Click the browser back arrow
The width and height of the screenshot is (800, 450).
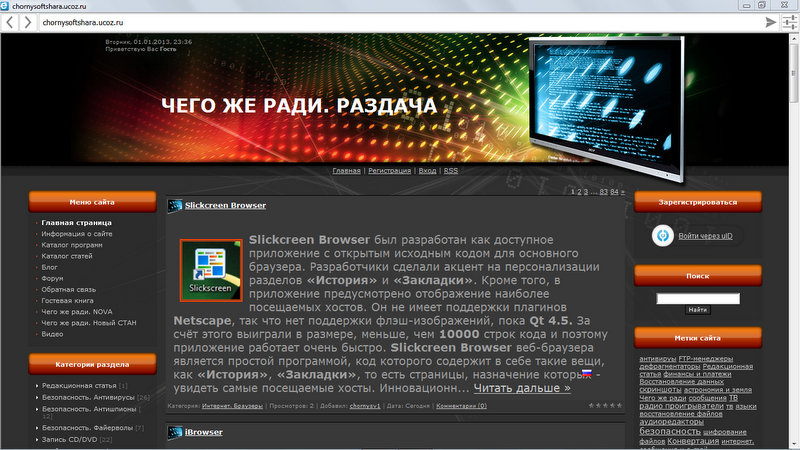[10, 22]
